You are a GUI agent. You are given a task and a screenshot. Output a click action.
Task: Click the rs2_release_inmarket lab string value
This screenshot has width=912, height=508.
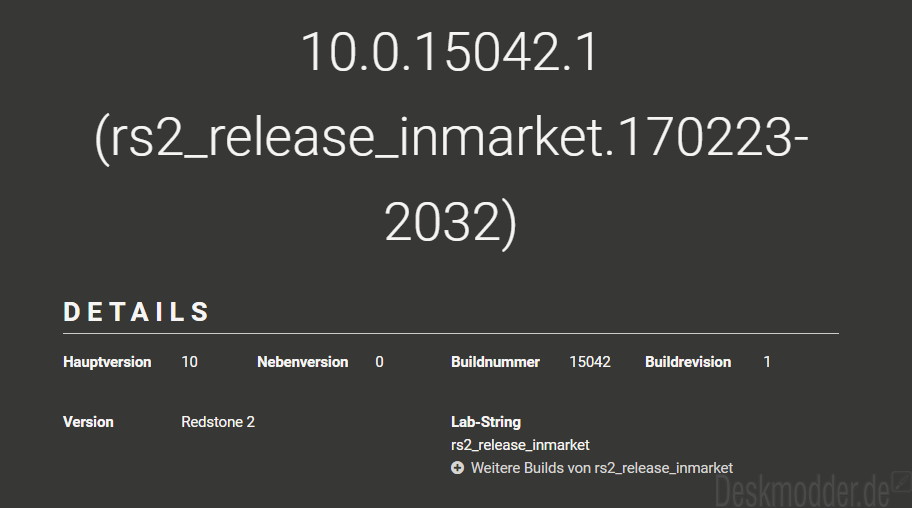click(x=520, y=445)
